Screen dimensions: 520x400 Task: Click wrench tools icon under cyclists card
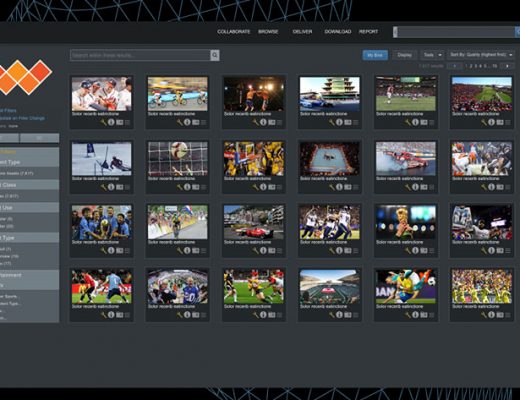[x=180, y=122]
